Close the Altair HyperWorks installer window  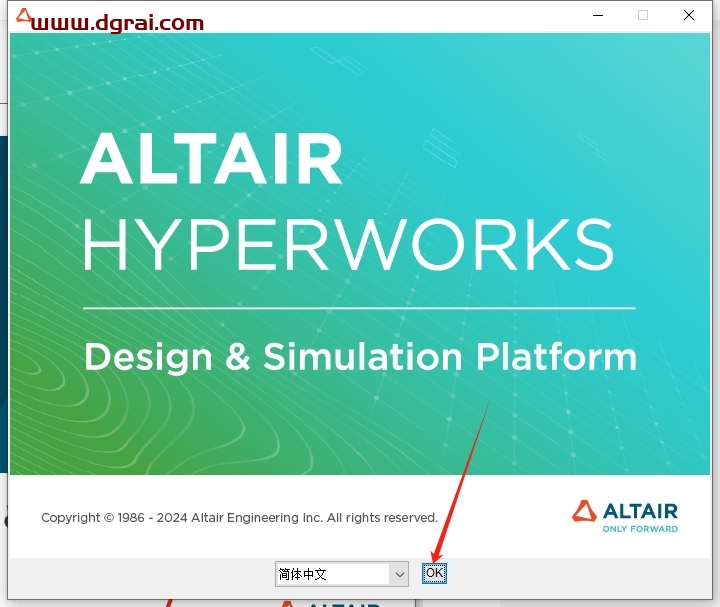coord(689,15)
